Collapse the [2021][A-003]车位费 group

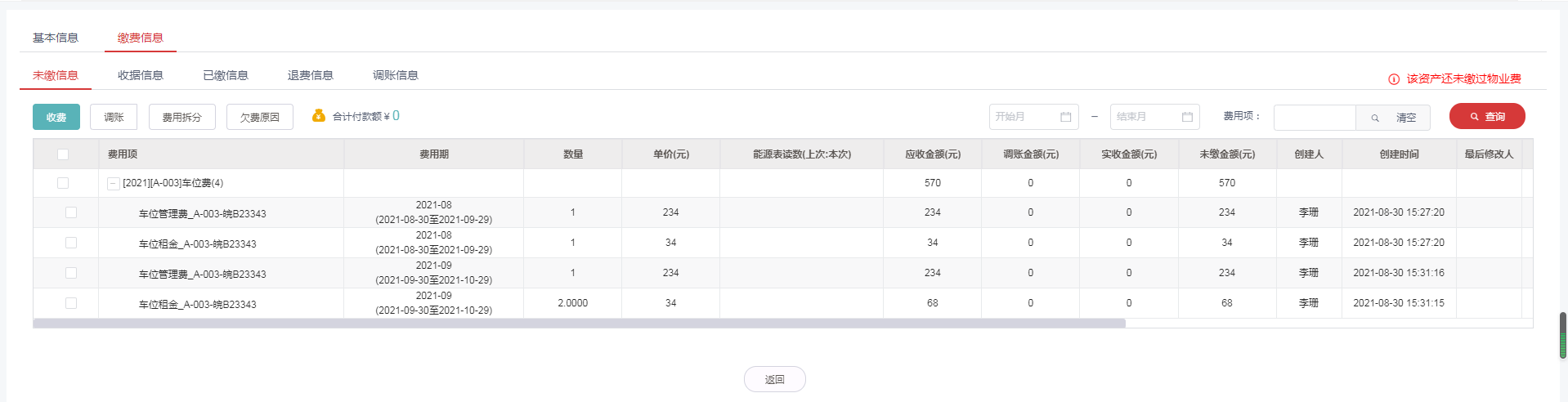click(x=114, y=183)
